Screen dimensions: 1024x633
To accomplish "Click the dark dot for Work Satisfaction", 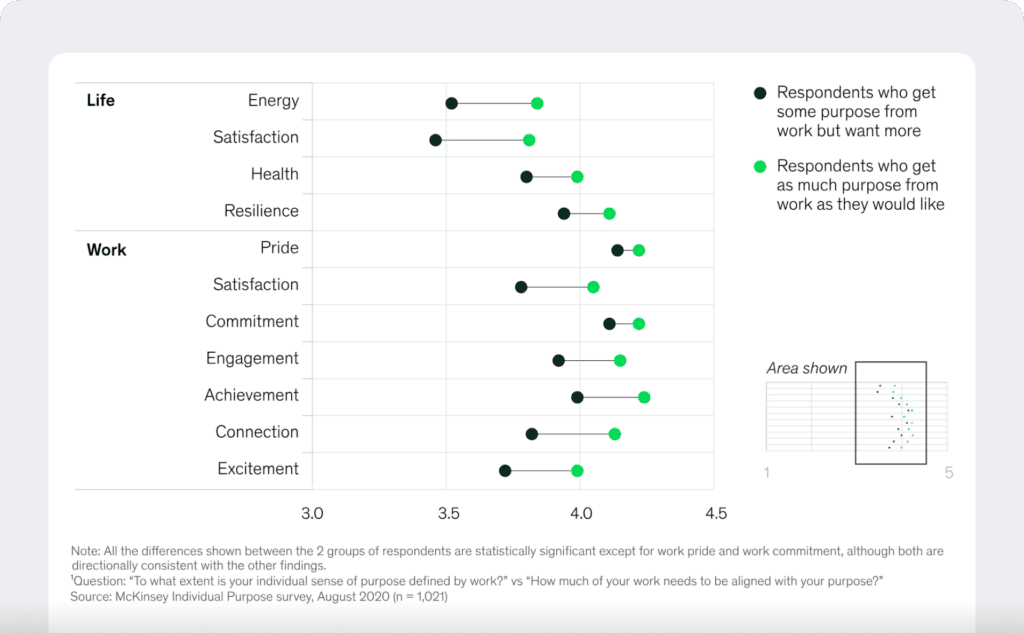I will (521, 287).
